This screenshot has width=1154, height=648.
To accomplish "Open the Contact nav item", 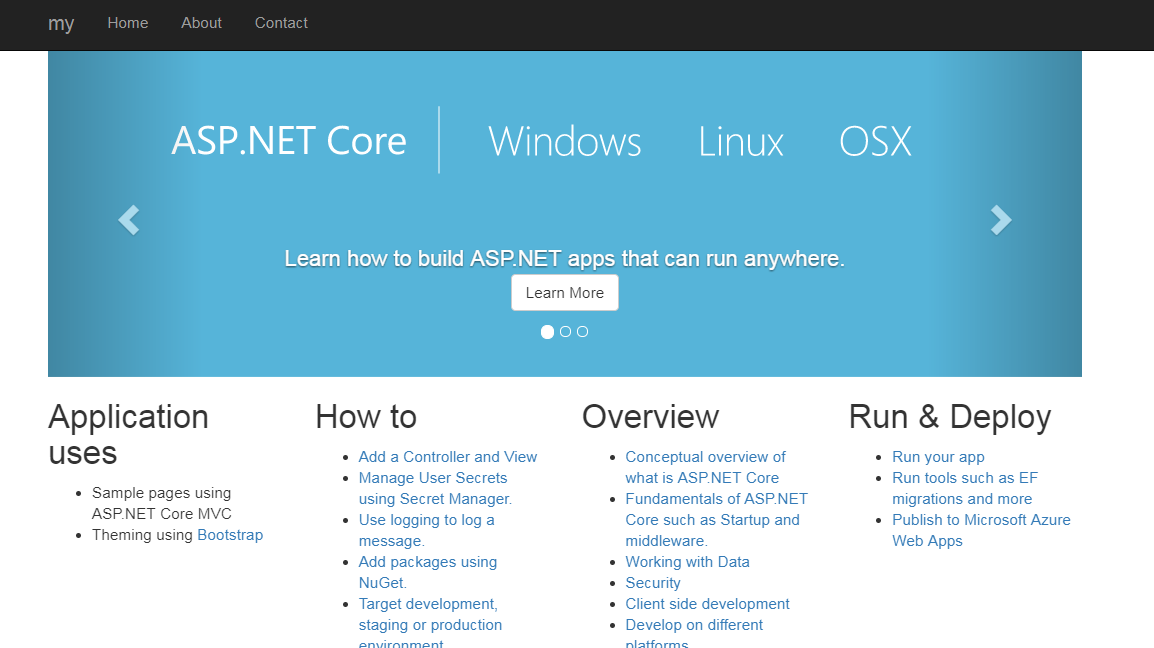I will (281, 23).
